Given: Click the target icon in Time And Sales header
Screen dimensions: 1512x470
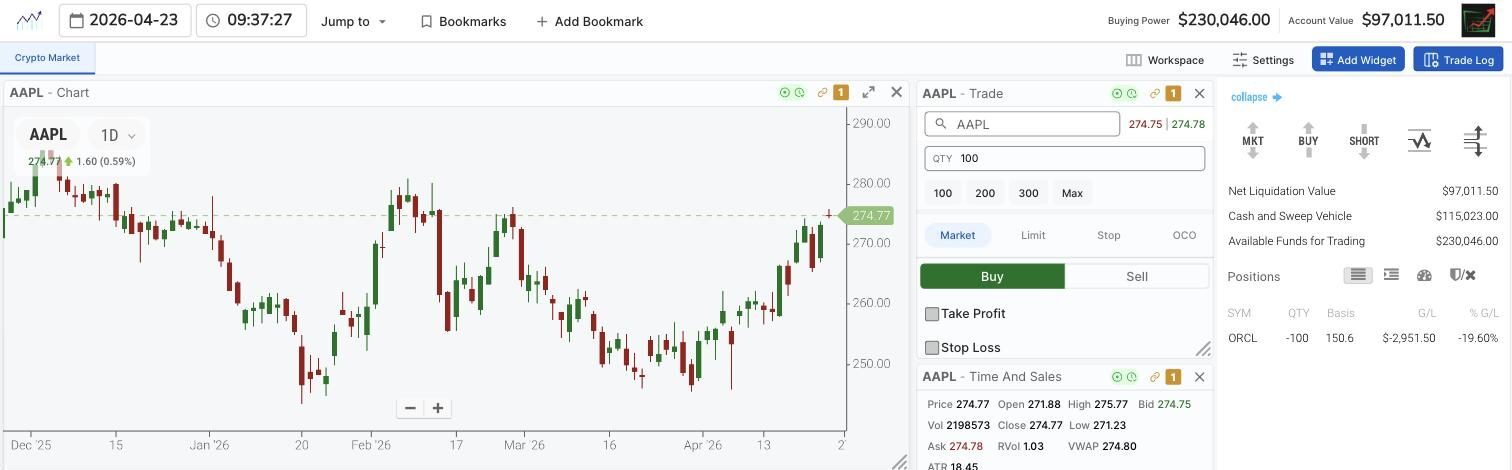Looking at the screenshot, I should (1117, 377).
